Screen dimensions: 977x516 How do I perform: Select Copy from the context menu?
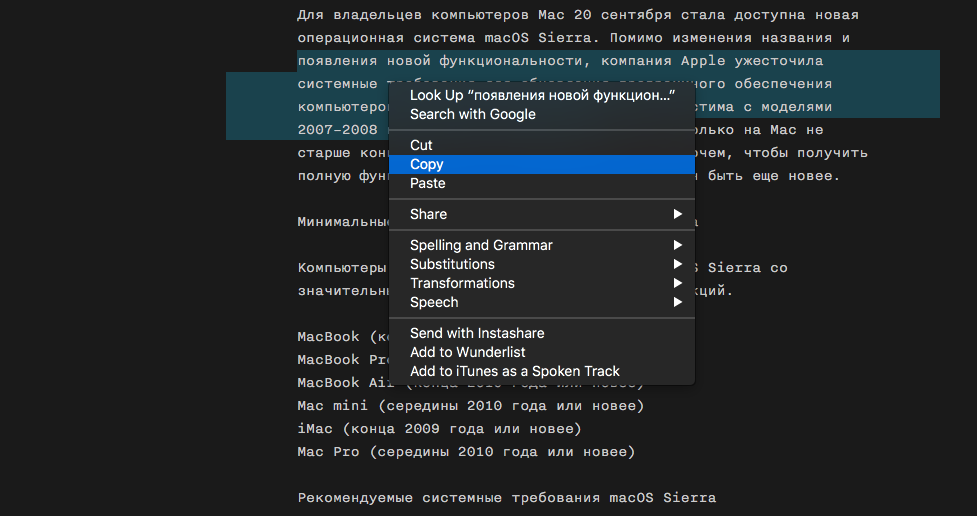coord(427,164)
